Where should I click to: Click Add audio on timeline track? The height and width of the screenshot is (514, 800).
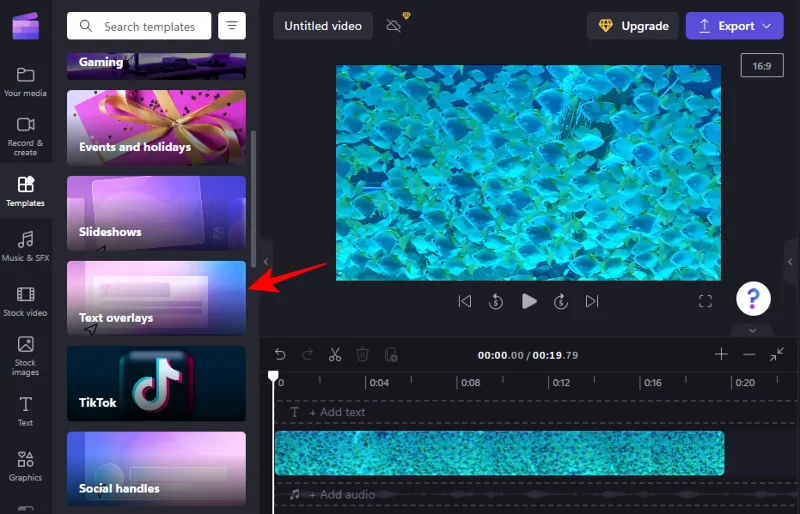tap(342, 494)
